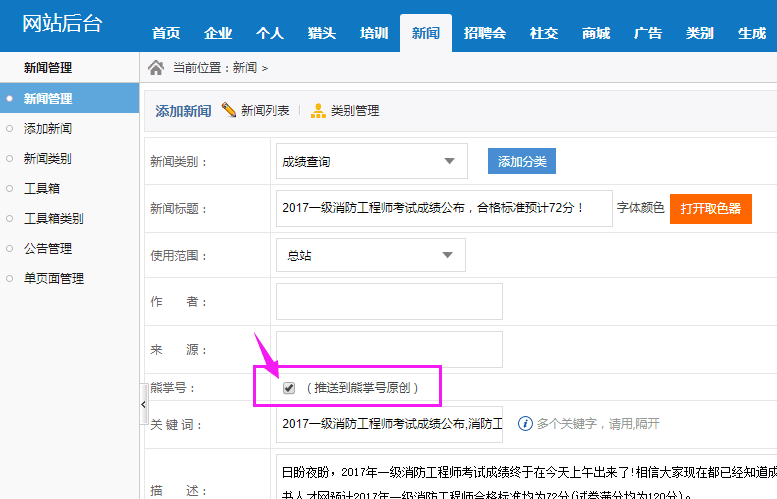Click the home icon in breadcrumb
The height and width of the screenshot is (499, 777).
156,67
